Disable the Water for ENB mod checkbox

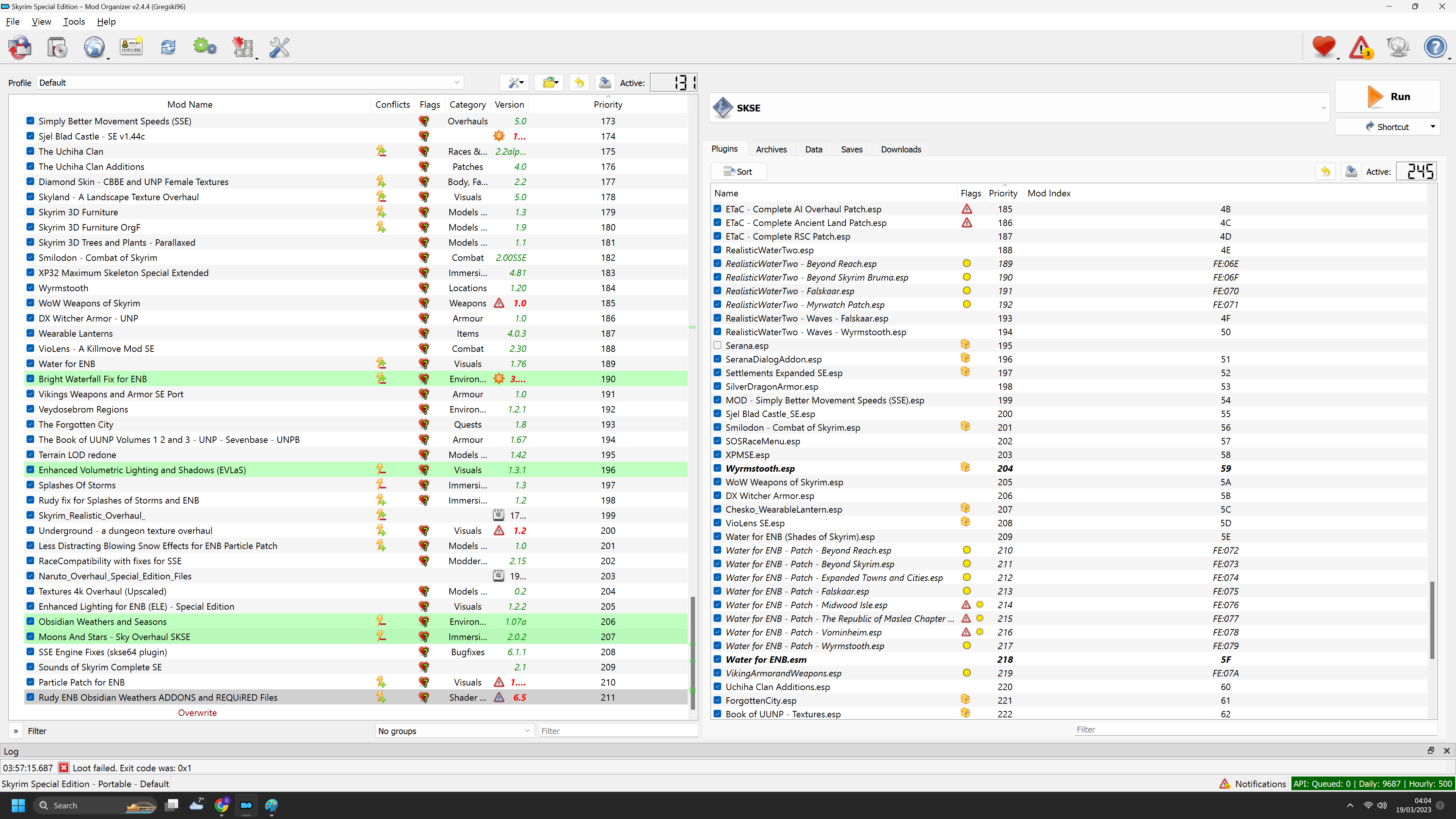[x=30, y=364]
